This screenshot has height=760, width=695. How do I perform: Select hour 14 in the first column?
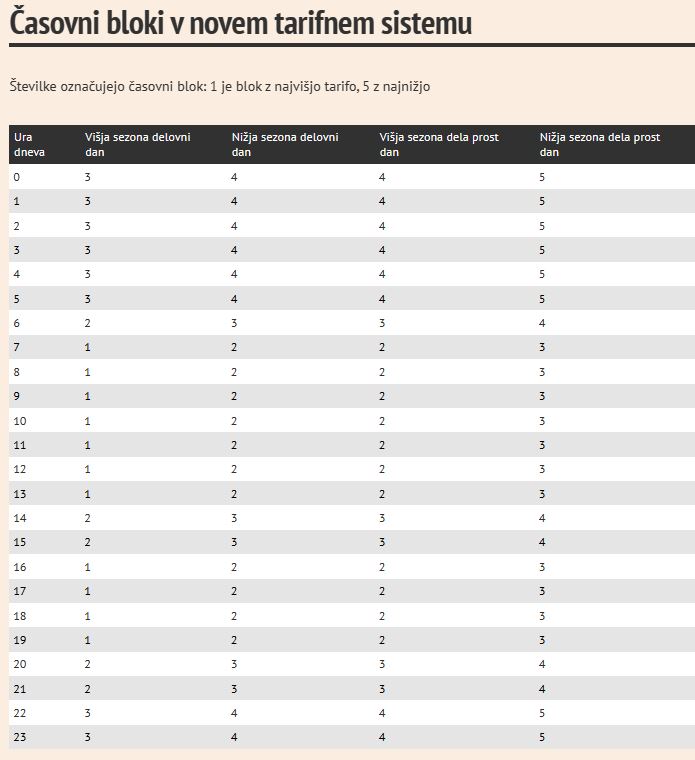[x=20, y=518]
